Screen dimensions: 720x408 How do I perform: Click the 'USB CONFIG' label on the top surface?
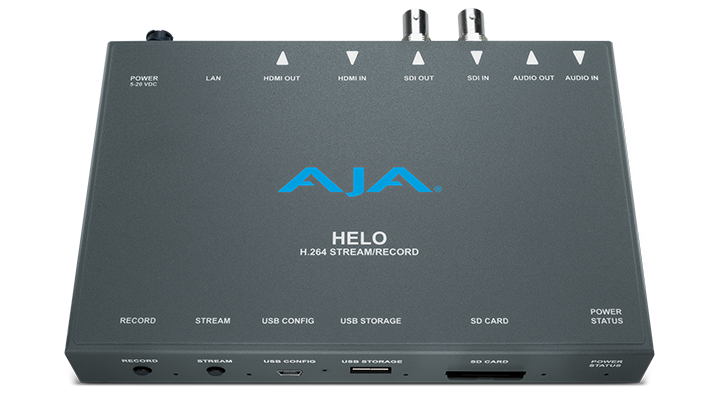click(x=288, y=321)
